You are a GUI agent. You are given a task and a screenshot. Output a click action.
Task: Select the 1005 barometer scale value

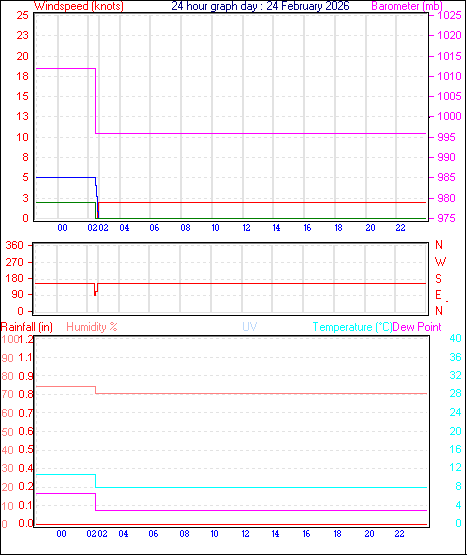pos(449,96)
